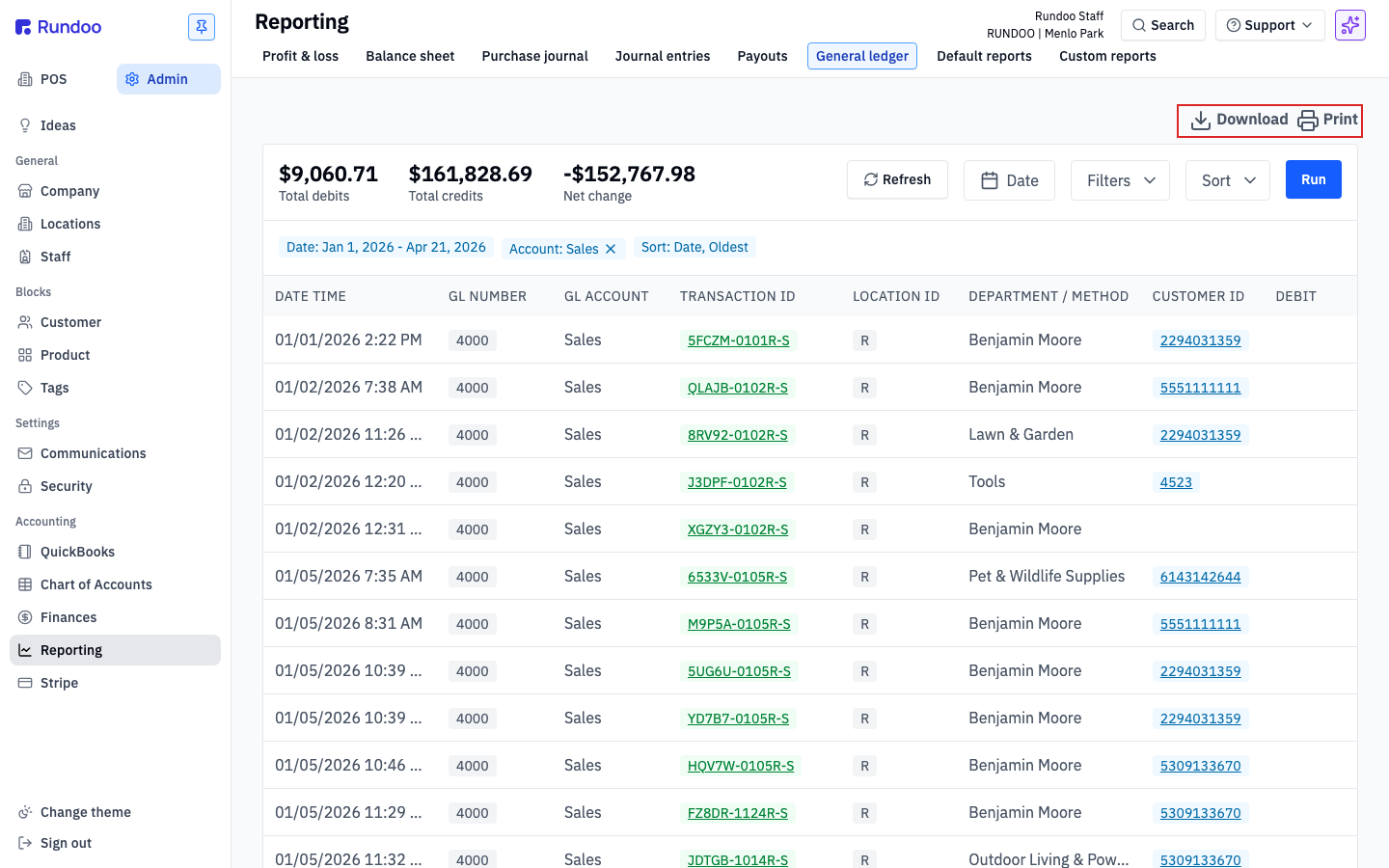The width and height of the screenshot is (1389, 868).
Task: Open the AI sparkle assistant icon
Action: click(x=1350, y=25)
